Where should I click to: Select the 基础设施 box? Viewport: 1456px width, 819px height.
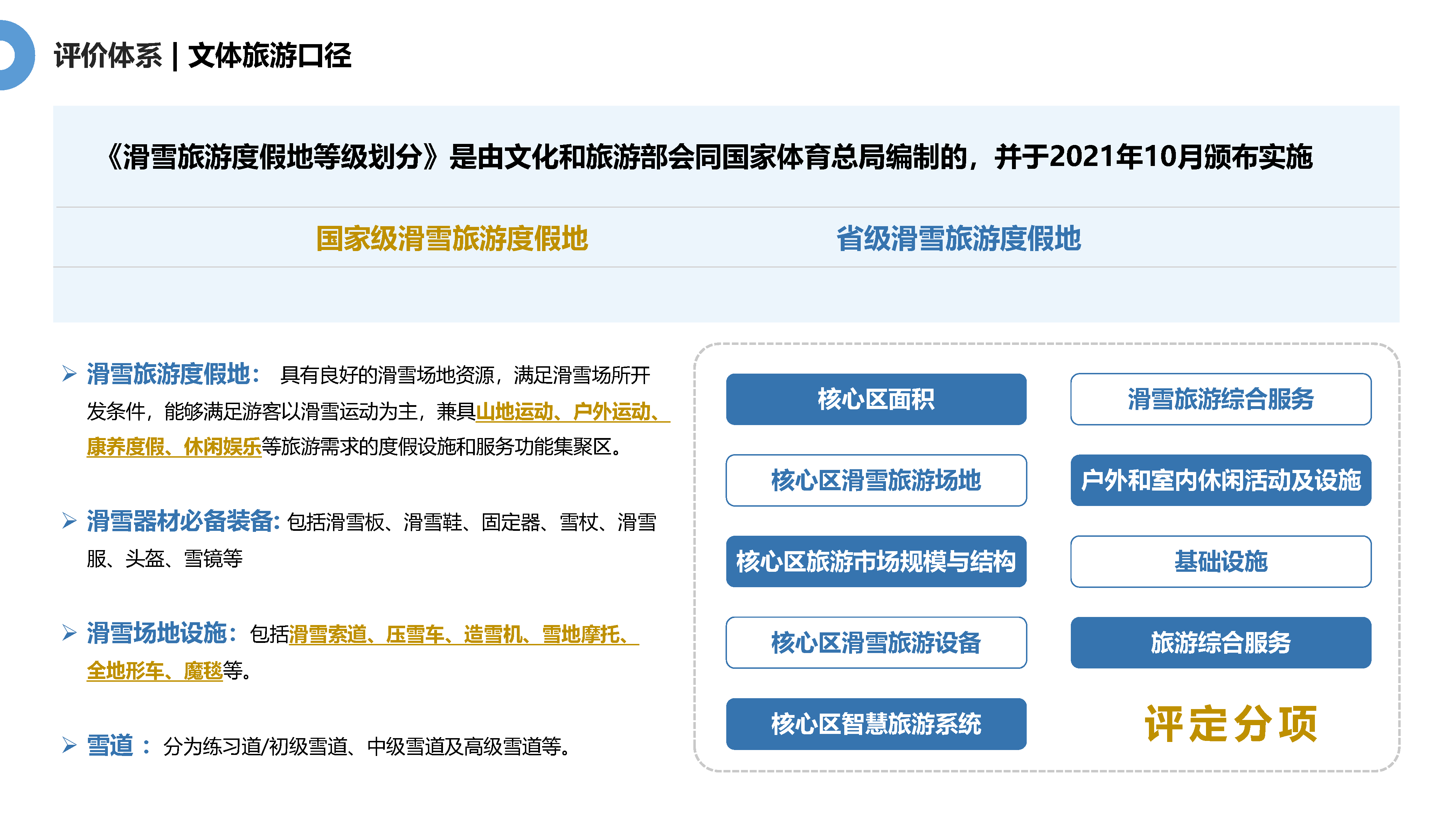tap(1220, 561)
